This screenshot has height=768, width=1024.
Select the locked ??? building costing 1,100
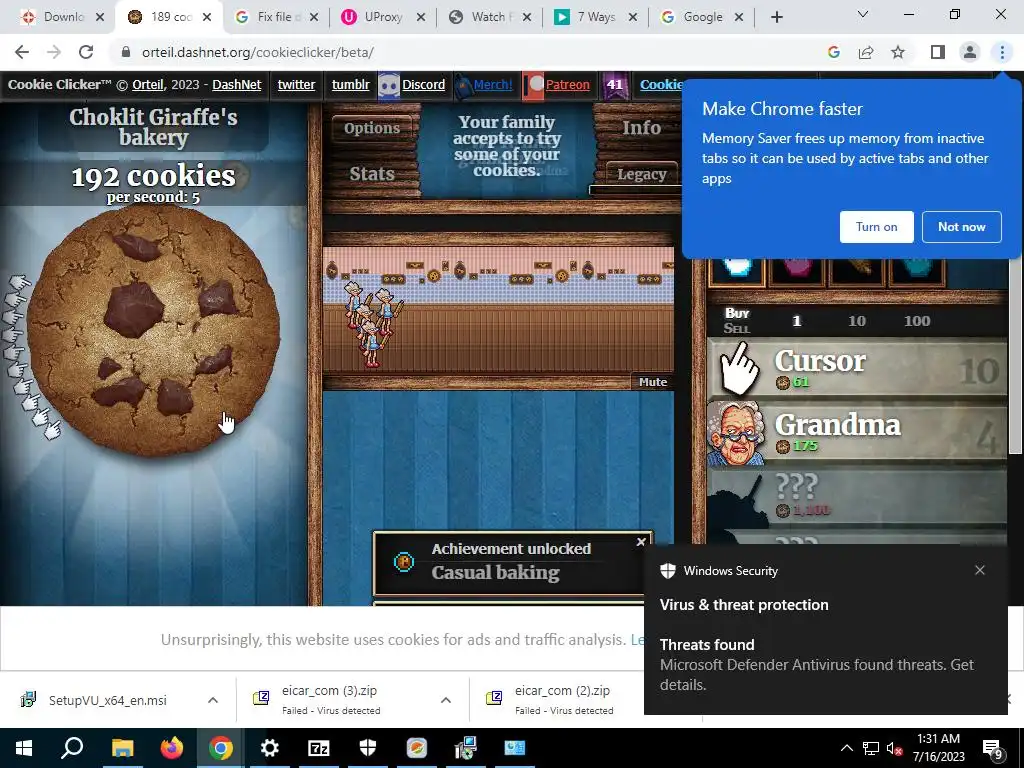pyautogui.click(x=857, y=496)
